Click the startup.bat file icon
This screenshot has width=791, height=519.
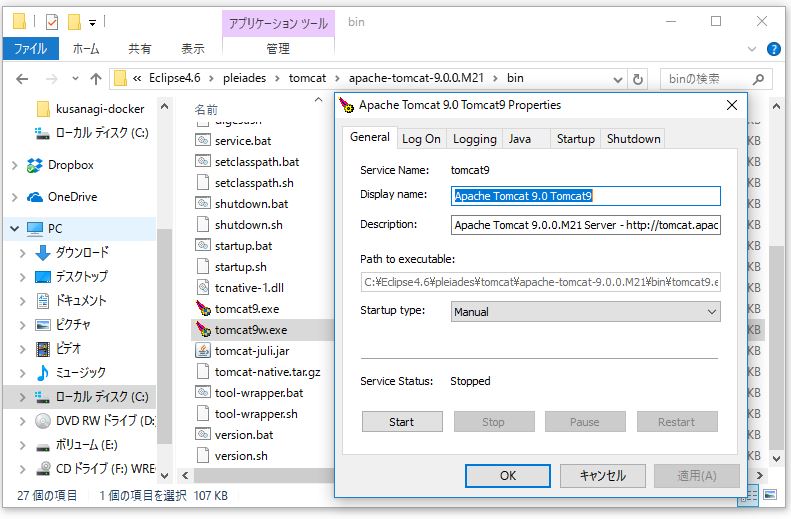[203, 246]
